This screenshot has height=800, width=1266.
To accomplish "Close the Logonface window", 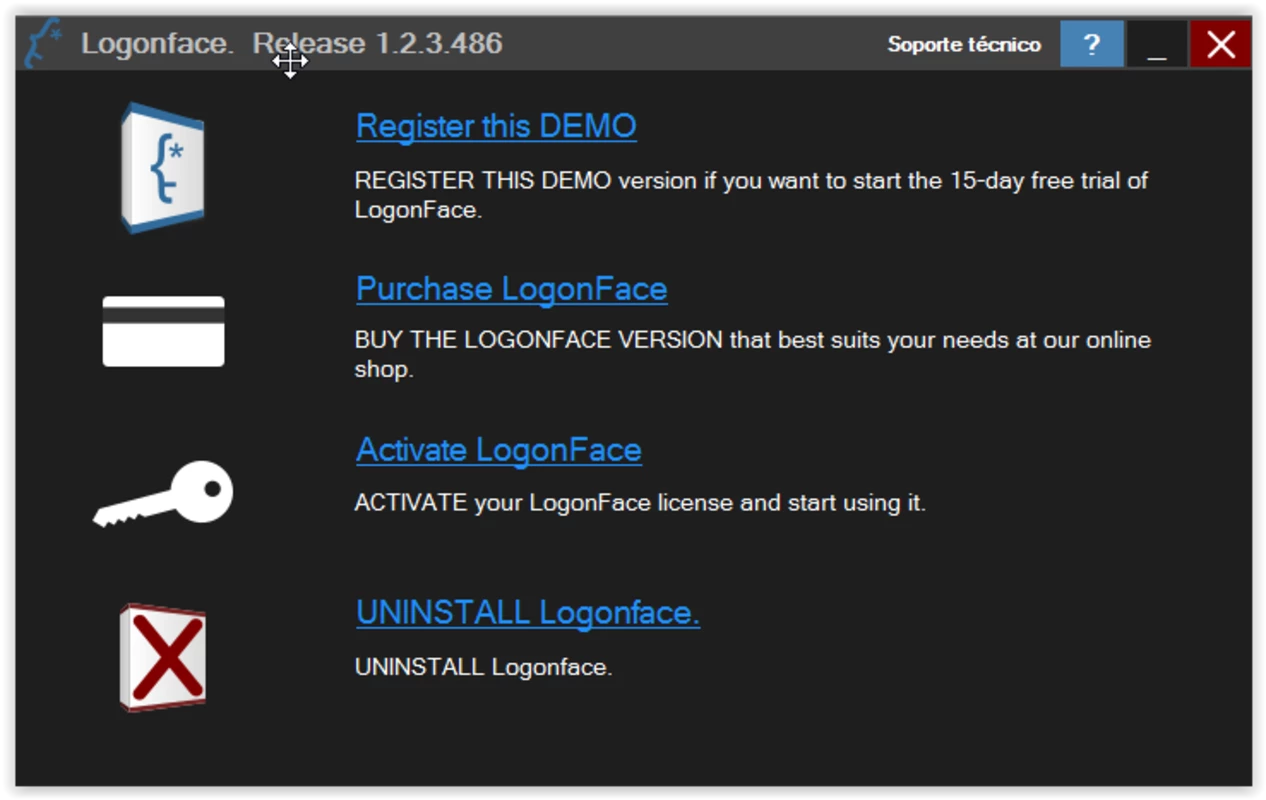I will (1220, 44).
